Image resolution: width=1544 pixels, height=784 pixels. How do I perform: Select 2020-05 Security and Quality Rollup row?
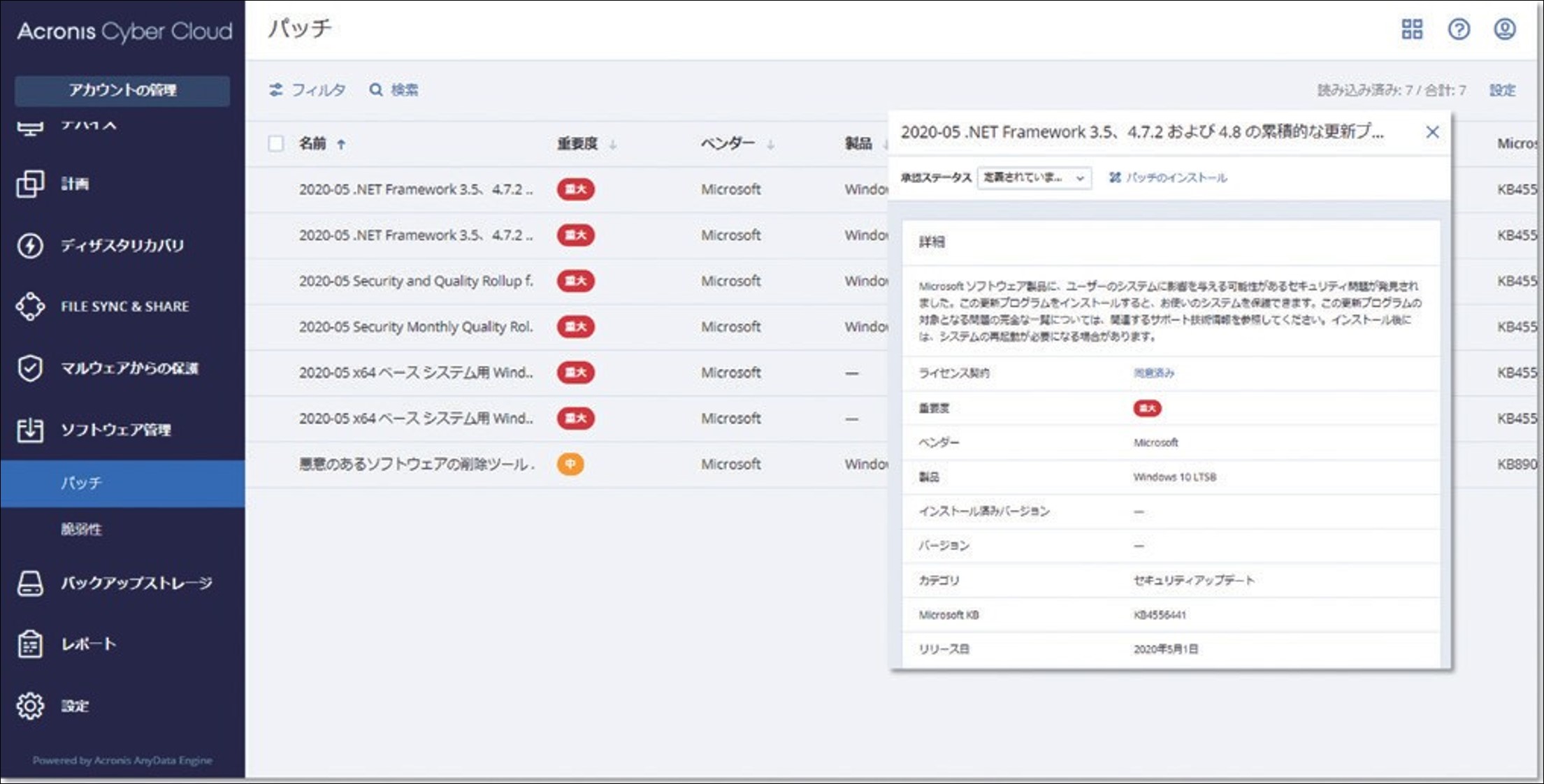point(566,281)
